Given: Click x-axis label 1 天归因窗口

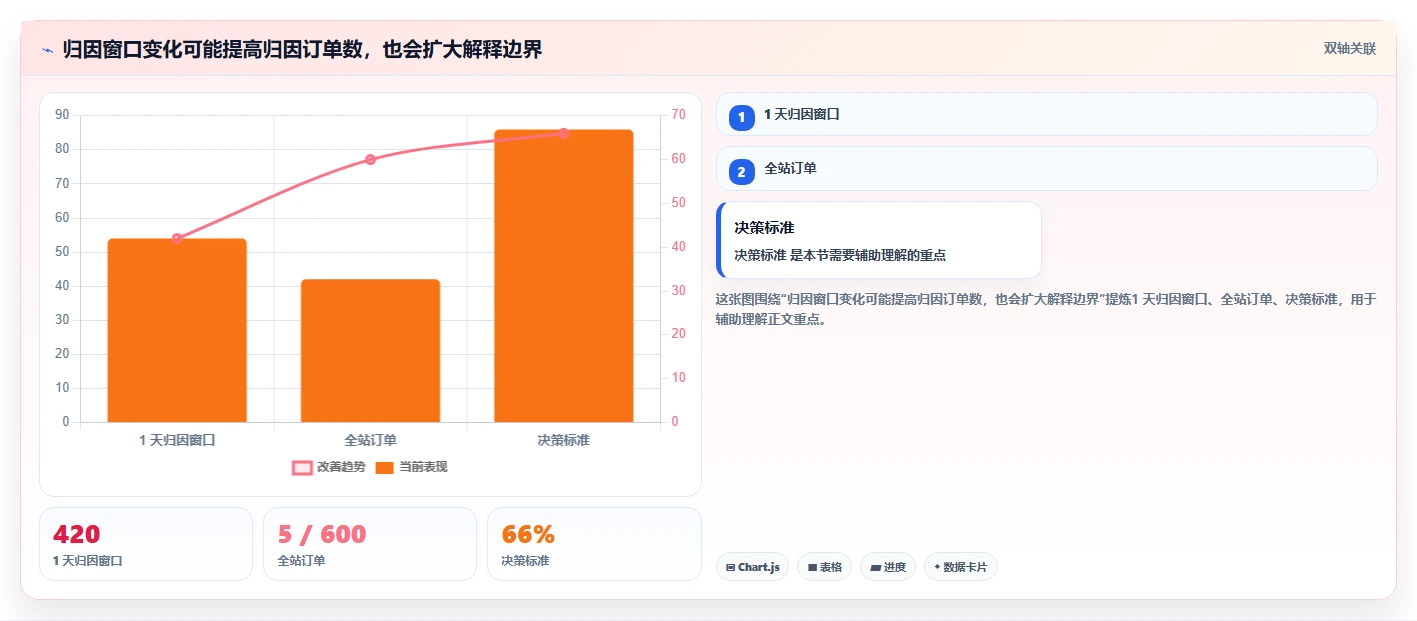Looking at the screenshot, I should click(177, 440).
